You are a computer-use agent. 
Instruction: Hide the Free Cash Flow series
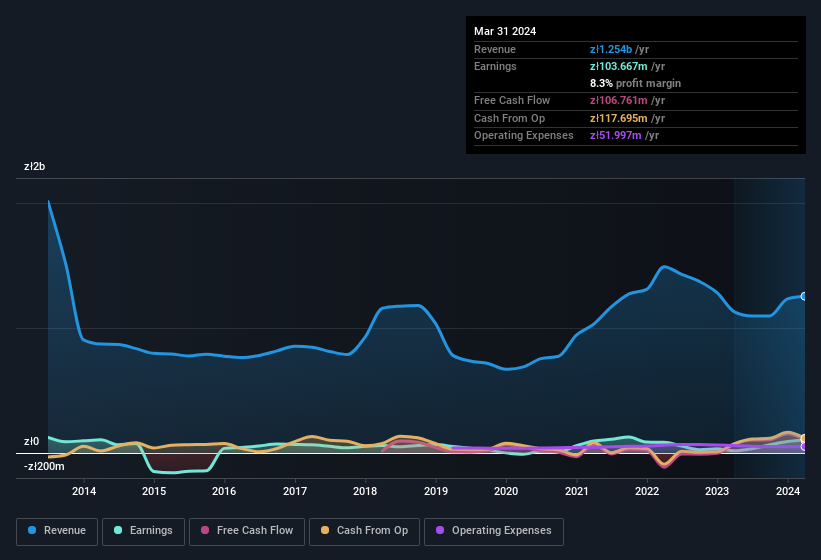tap(246, 531)
